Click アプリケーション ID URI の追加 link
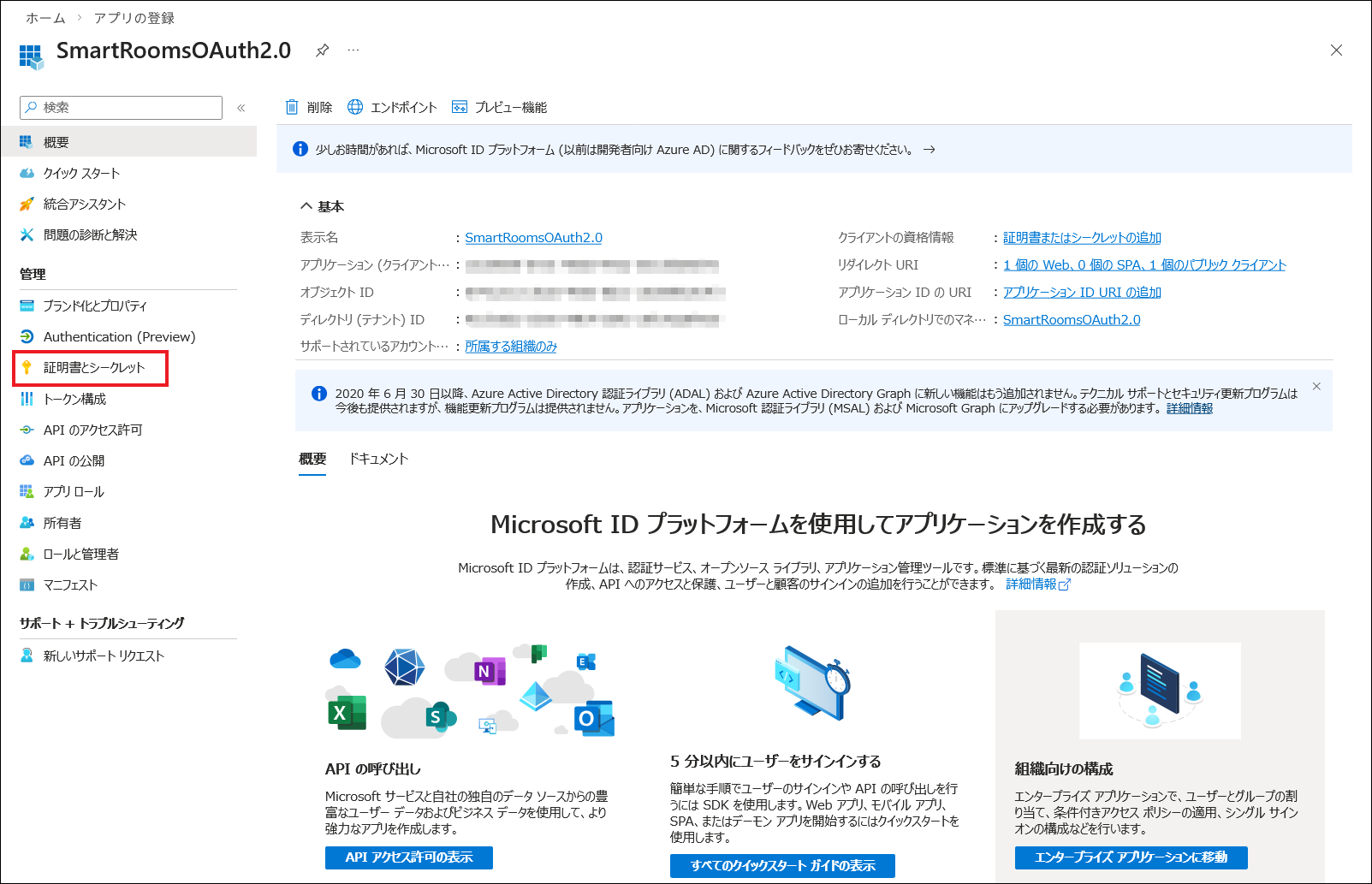 pyautogui.click(x=1082, y=293)
